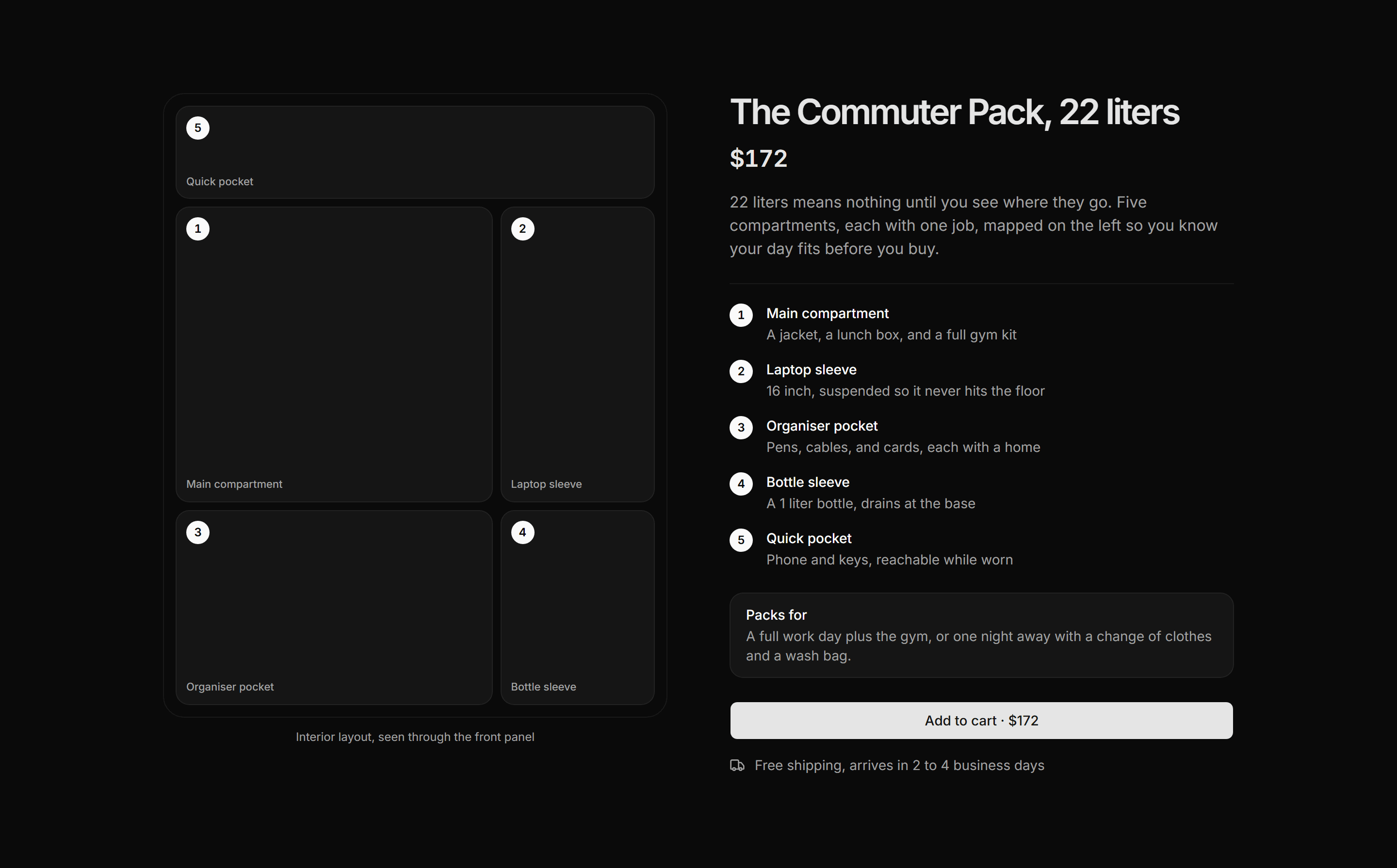This screenshot has height=868, width=1397.
Task: Click number 4 badge beside Bottle sleeve list item
Action: [741, 484]
